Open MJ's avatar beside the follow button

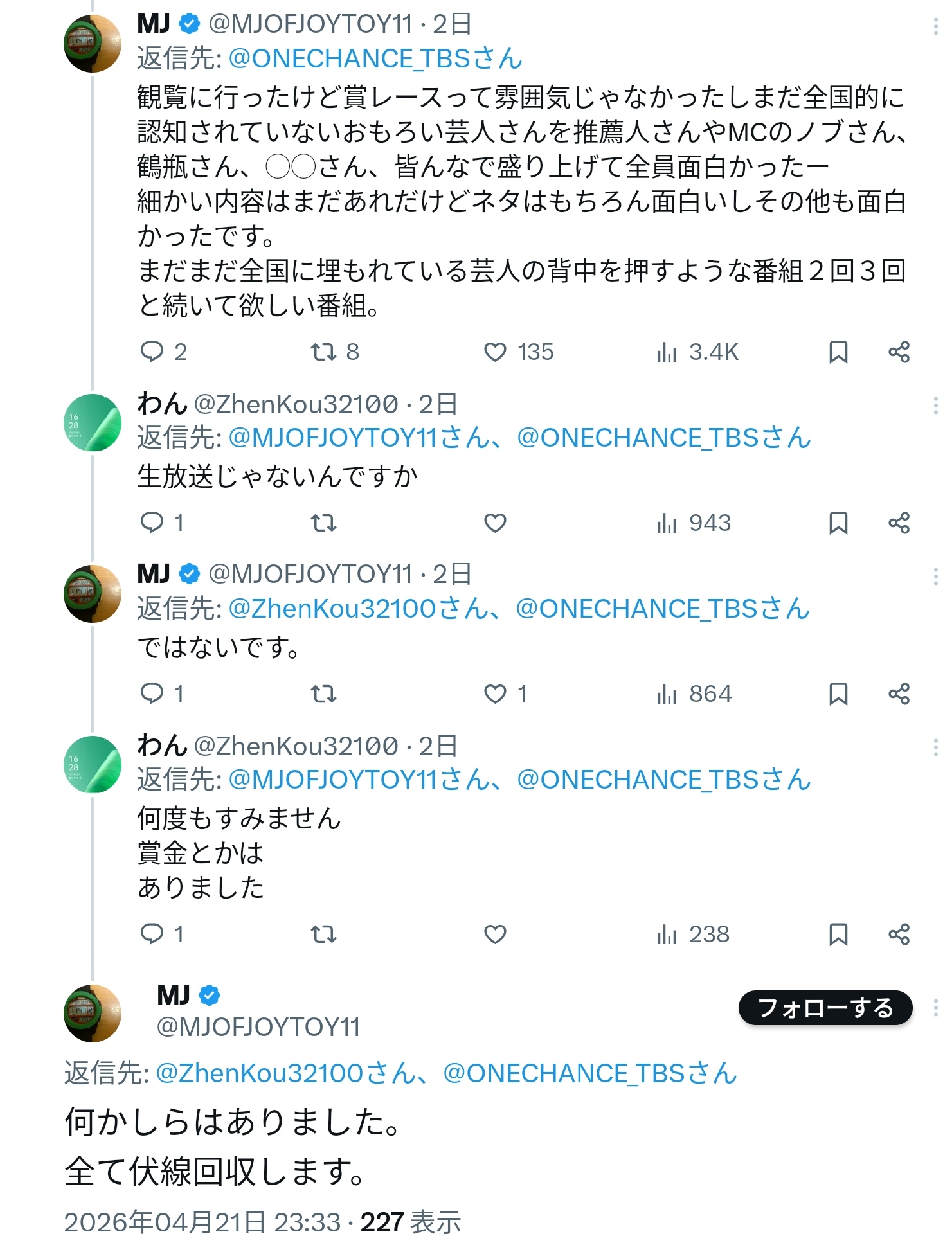click(x=93, y=1013)
